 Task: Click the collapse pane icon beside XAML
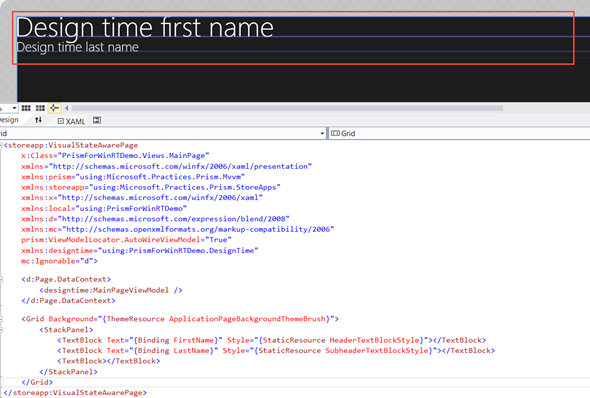(x=97, y=120)
